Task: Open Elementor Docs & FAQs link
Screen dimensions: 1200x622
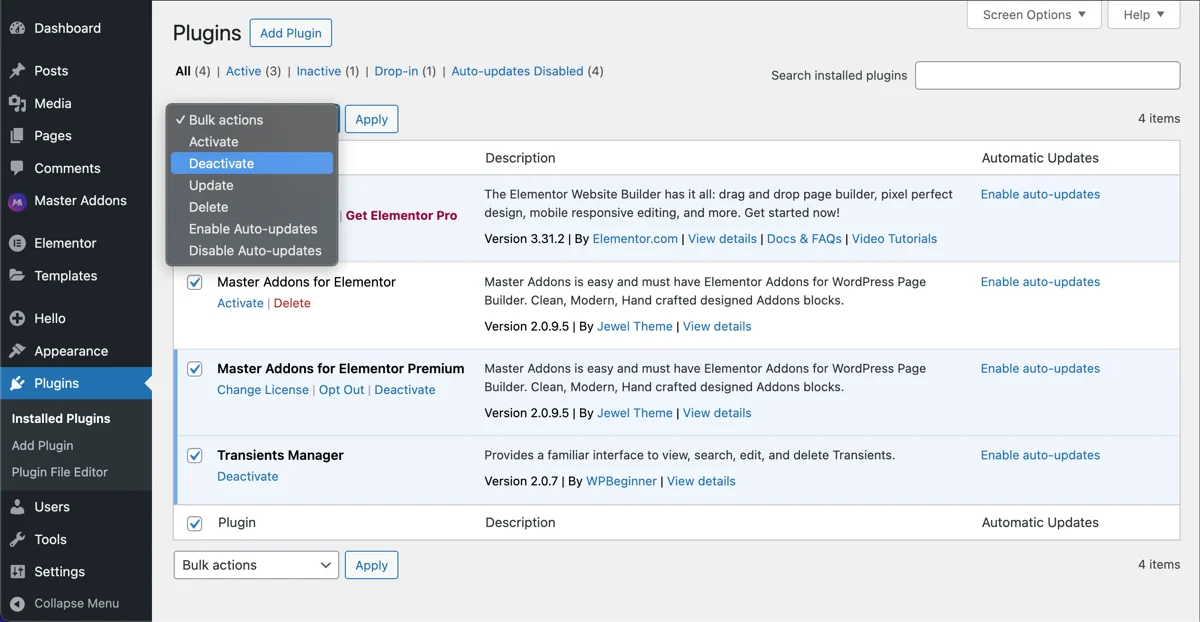Action: 804,239
